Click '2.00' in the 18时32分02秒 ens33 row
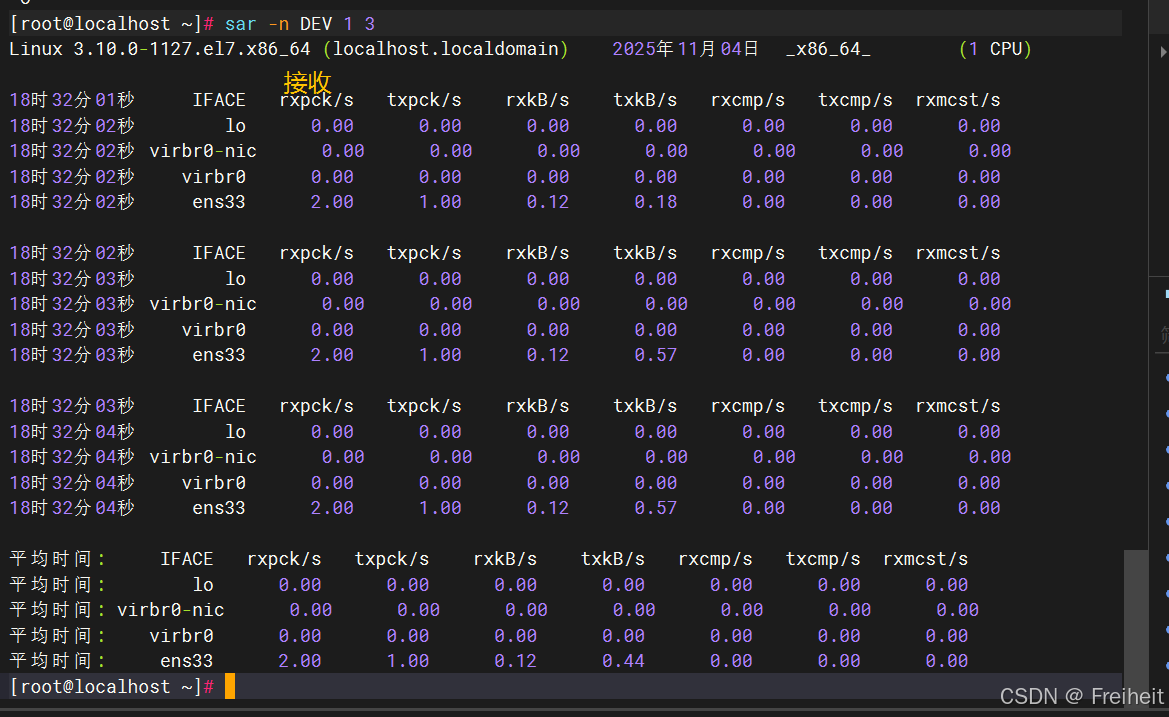This screenshot has height=717, width=1169. point(333,202)
